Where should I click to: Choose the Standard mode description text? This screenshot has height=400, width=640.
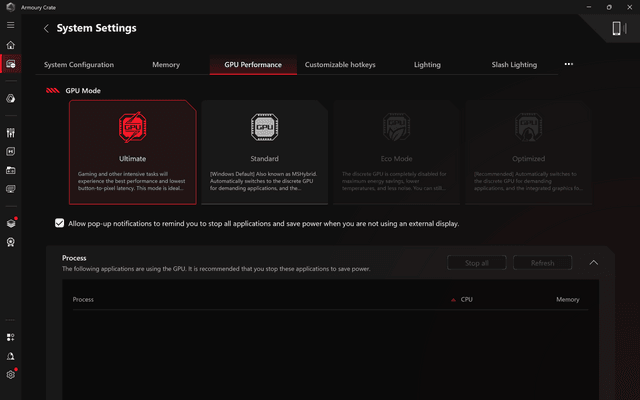coord(264,181)
